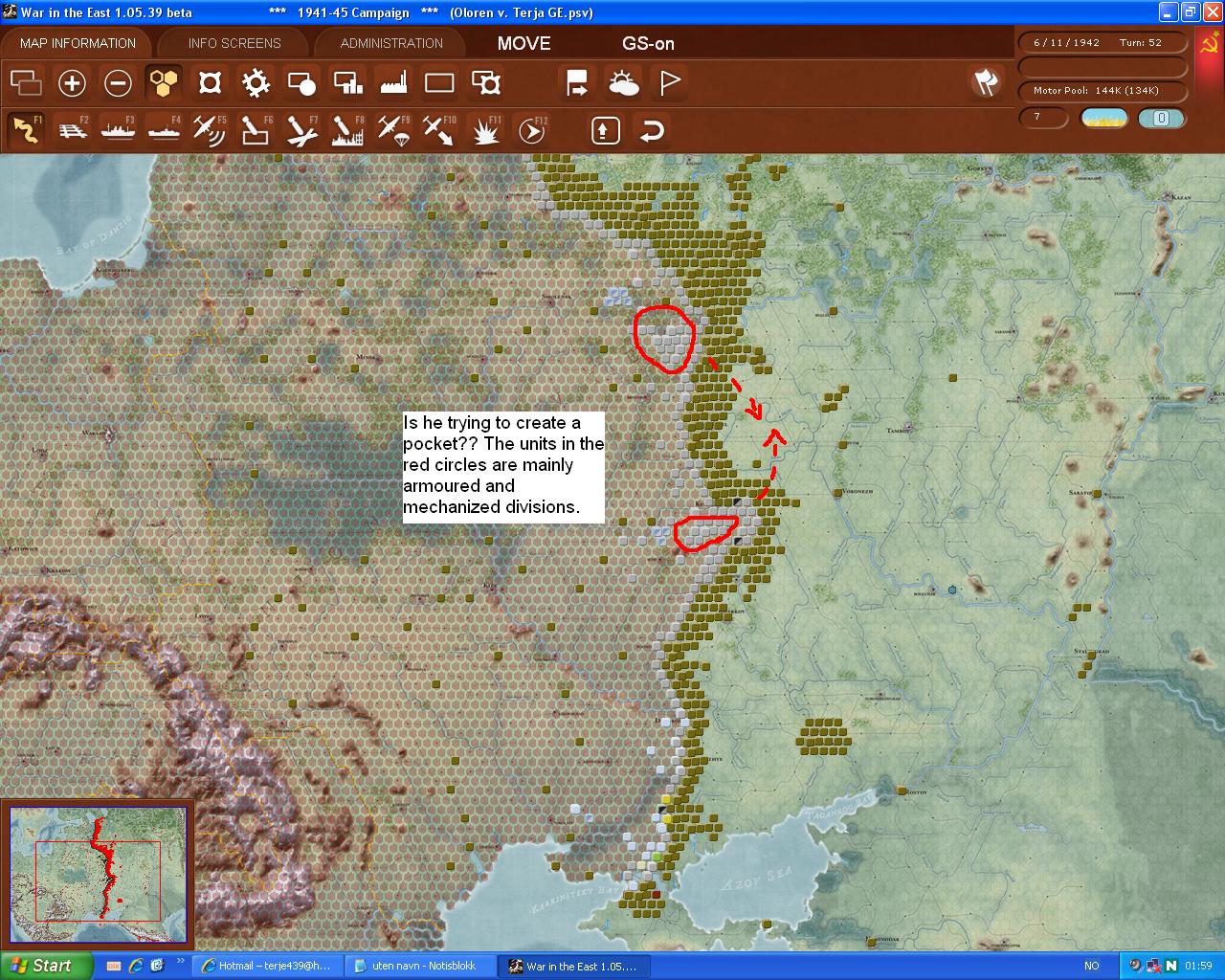Select the F6 bomb mode icon
This screenshot has width=1225, height=980.
(x=256, y=130)
